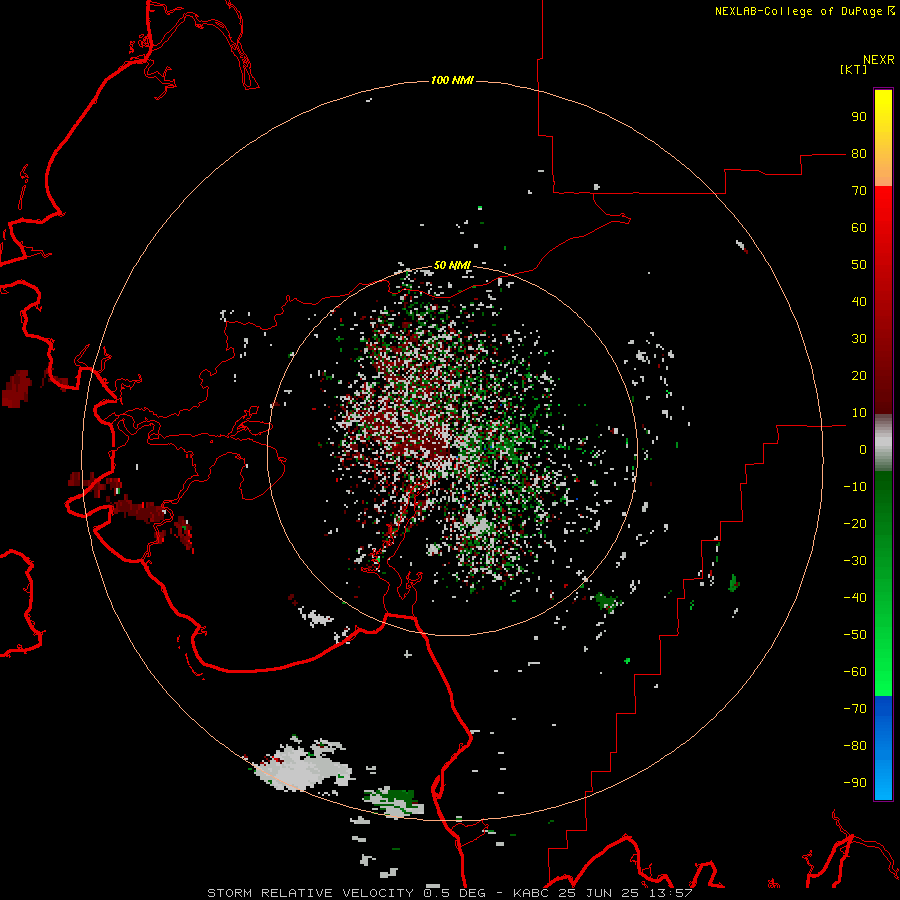Click the large gray echo patch near the southern ring
900x900 pixels.
click(x=301, y=766)
